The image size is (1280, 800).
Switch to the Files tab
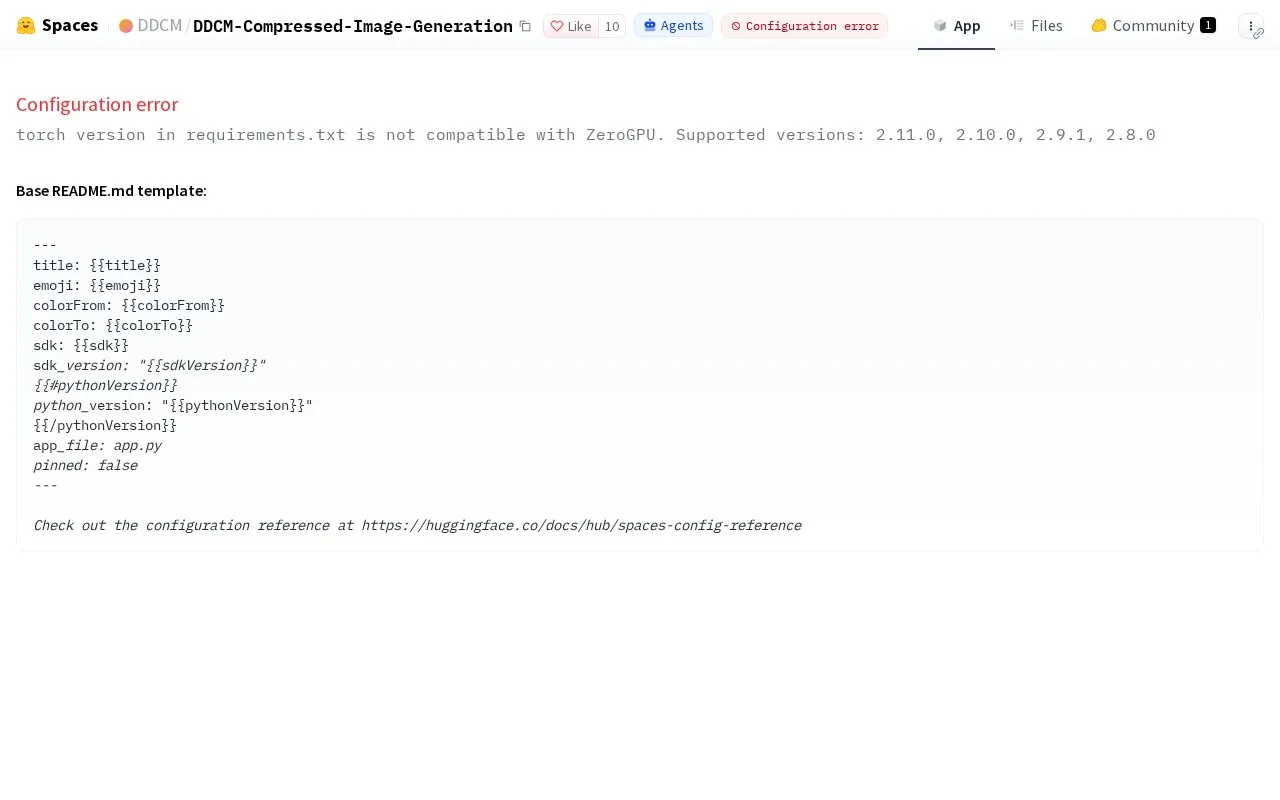coord(1036,25)
